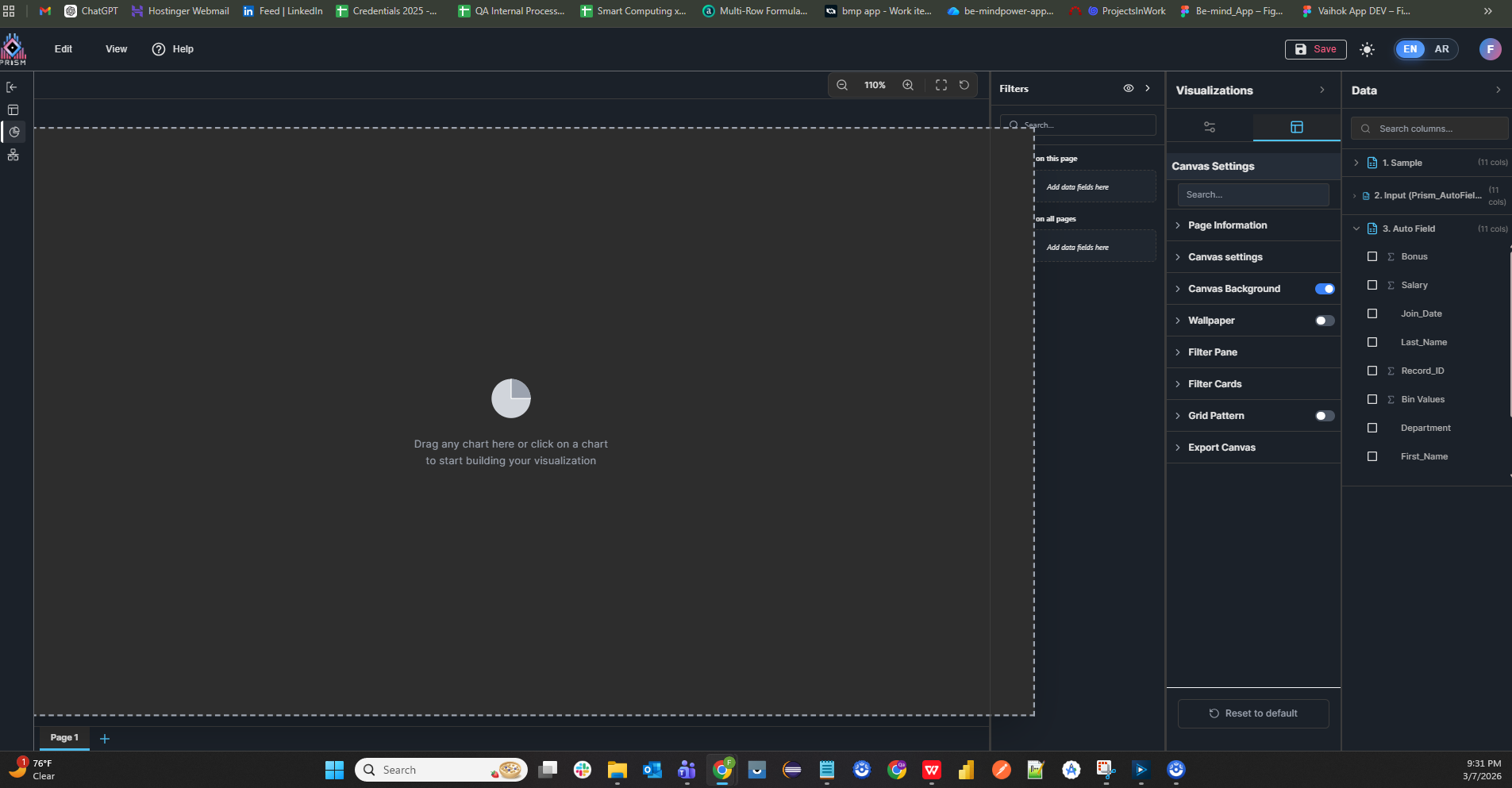Click the Save button
Image resolution: width=1512 pixels, height=788 pixels.
[x=1315, y=49]
